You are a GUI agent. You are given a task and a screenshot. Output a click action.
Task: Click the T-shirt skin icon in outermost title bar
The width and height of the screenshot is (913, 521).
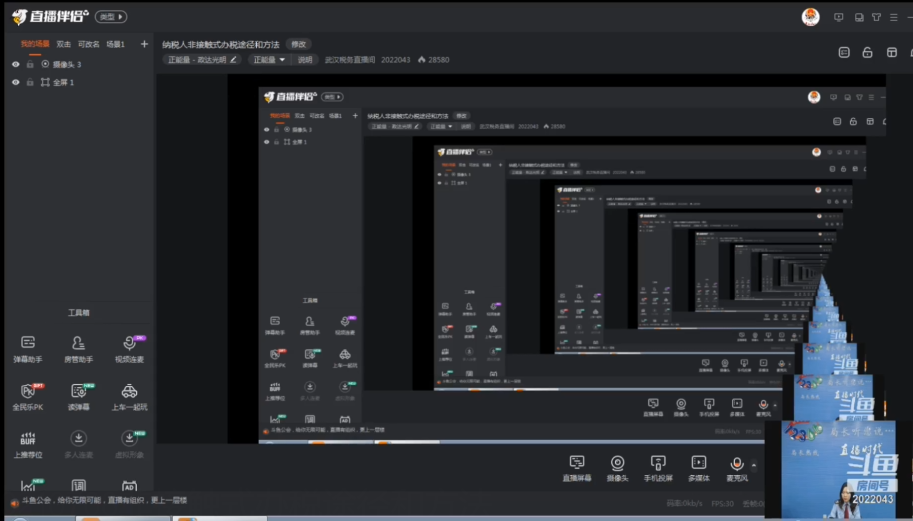tap(876, 17)
